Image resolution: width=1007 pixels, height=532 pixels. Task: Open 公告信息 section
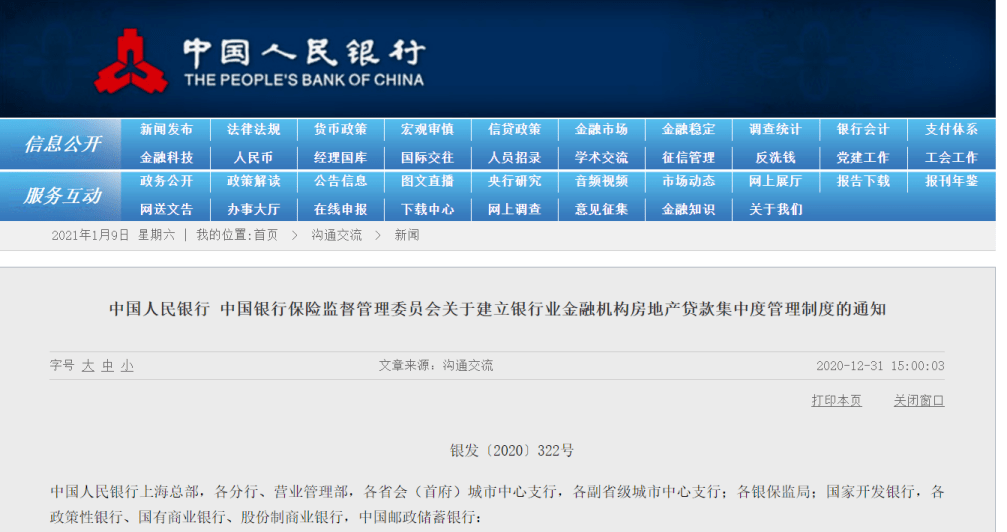point(340,181)
